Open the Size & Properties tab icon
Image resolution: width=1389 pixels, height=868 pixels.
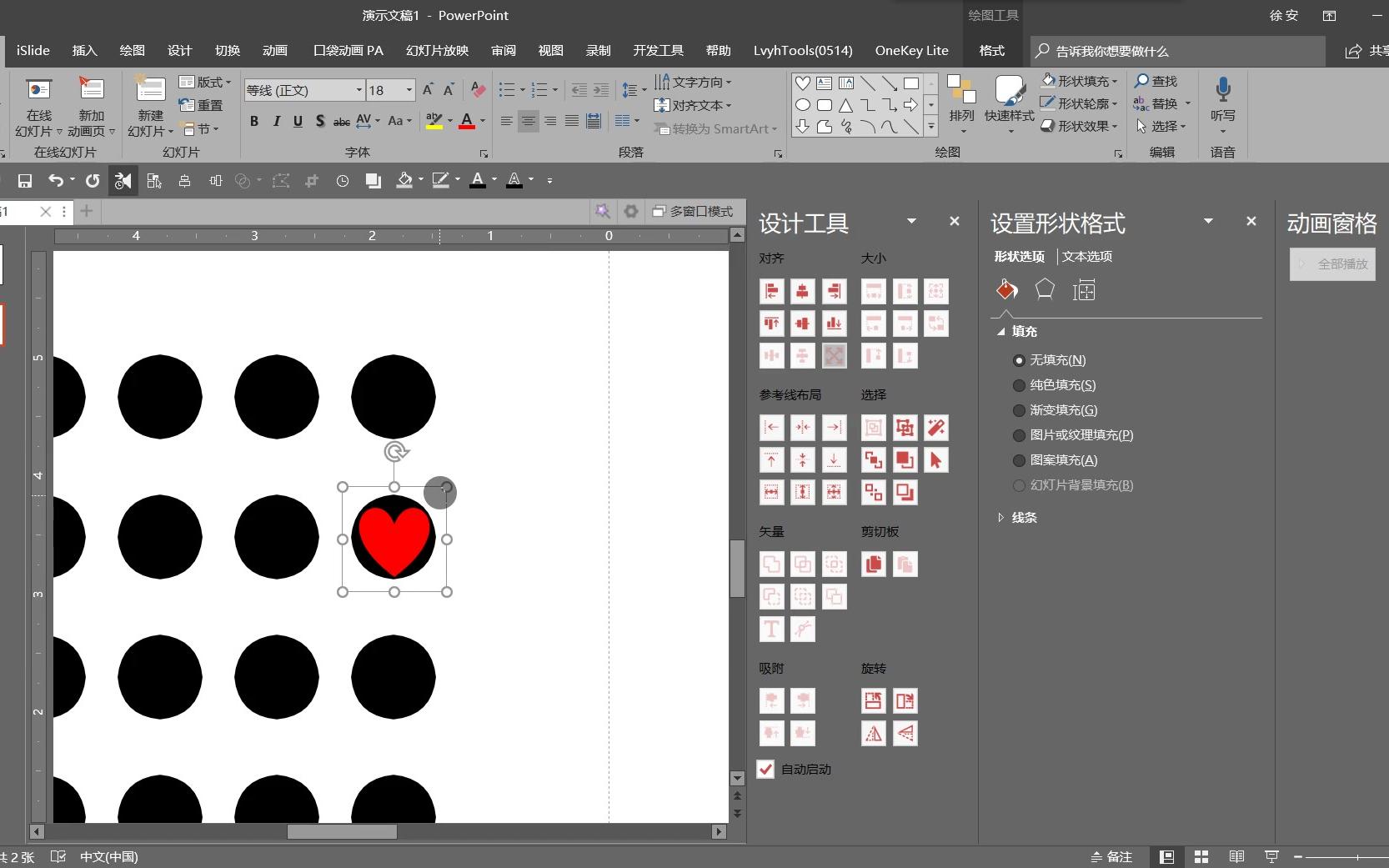1084,289
